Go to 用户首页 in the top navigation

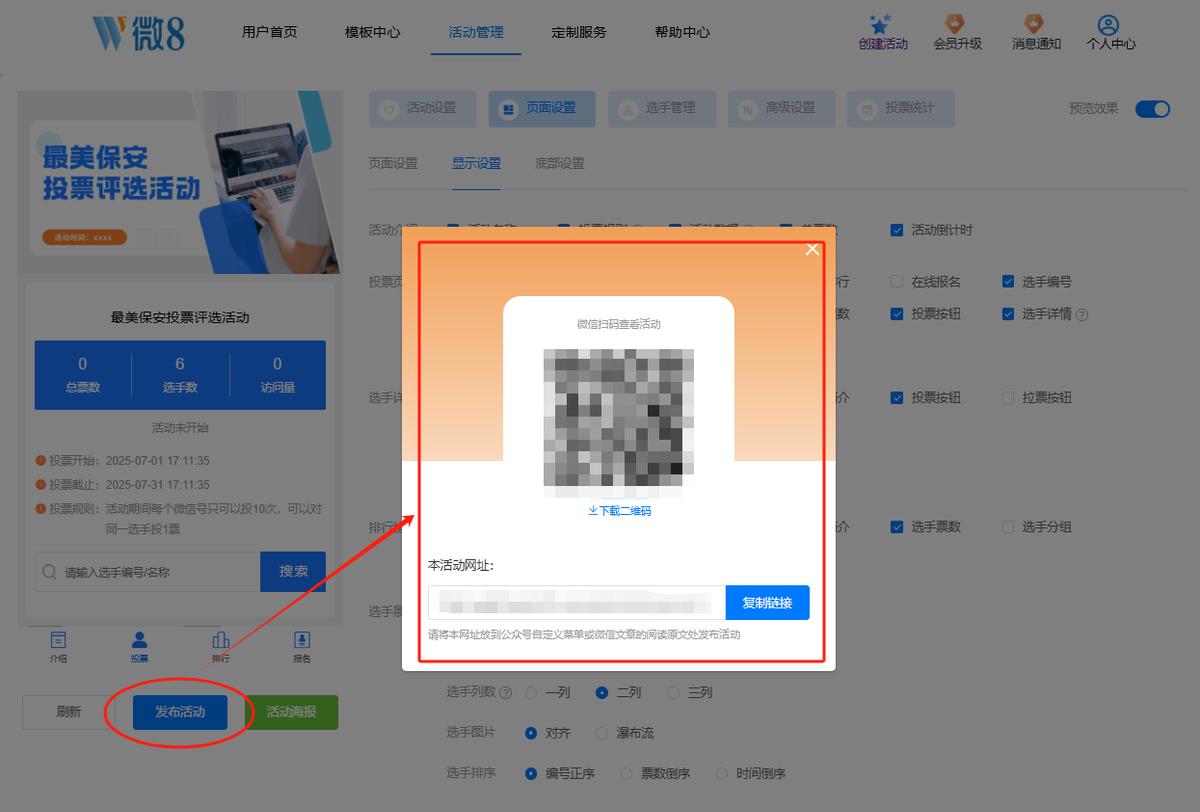tap(269, 32)
